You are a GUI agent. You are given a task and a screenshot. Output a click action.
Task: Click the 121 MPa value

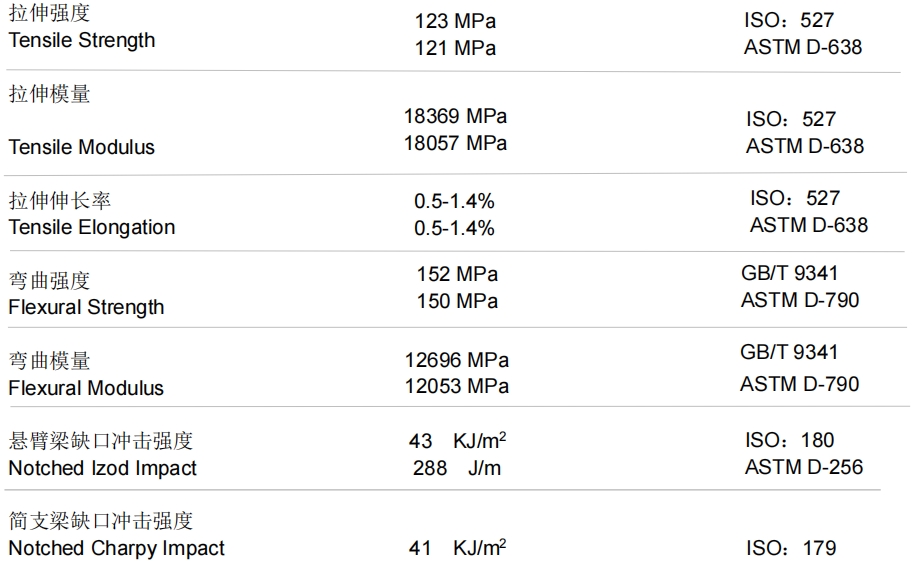tap(455, 48)
